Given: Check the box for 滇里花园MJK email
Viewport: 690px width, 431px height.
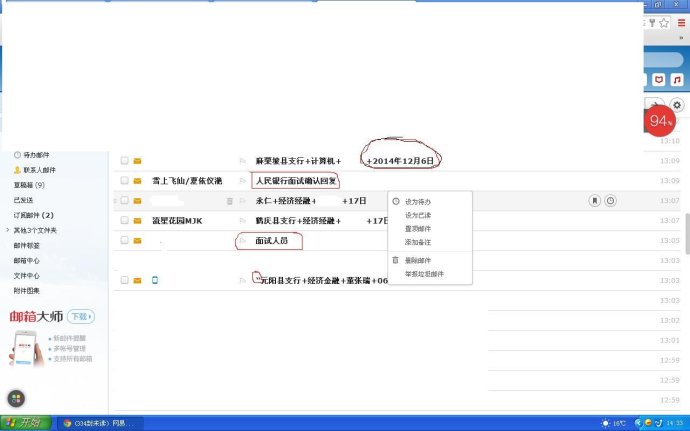Looking at the screenshot, I should point(125,220).
